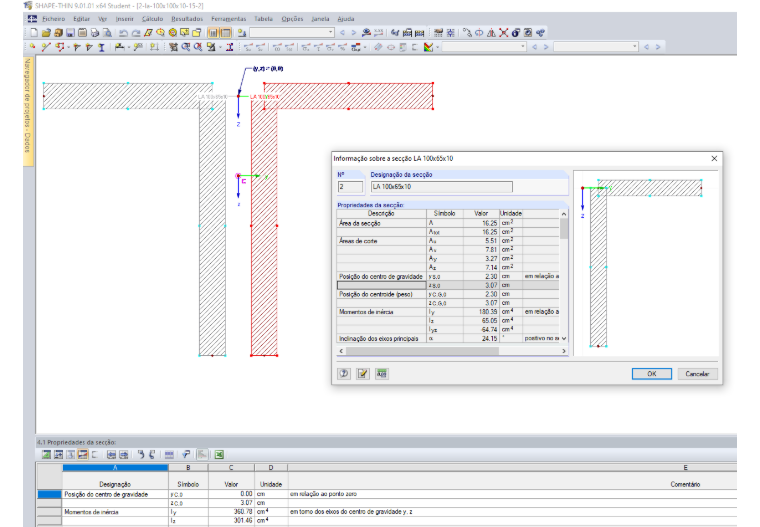This screenshot has height=527, width=760.
Task: Open the Ajuda menu
Action: (346, 19)
